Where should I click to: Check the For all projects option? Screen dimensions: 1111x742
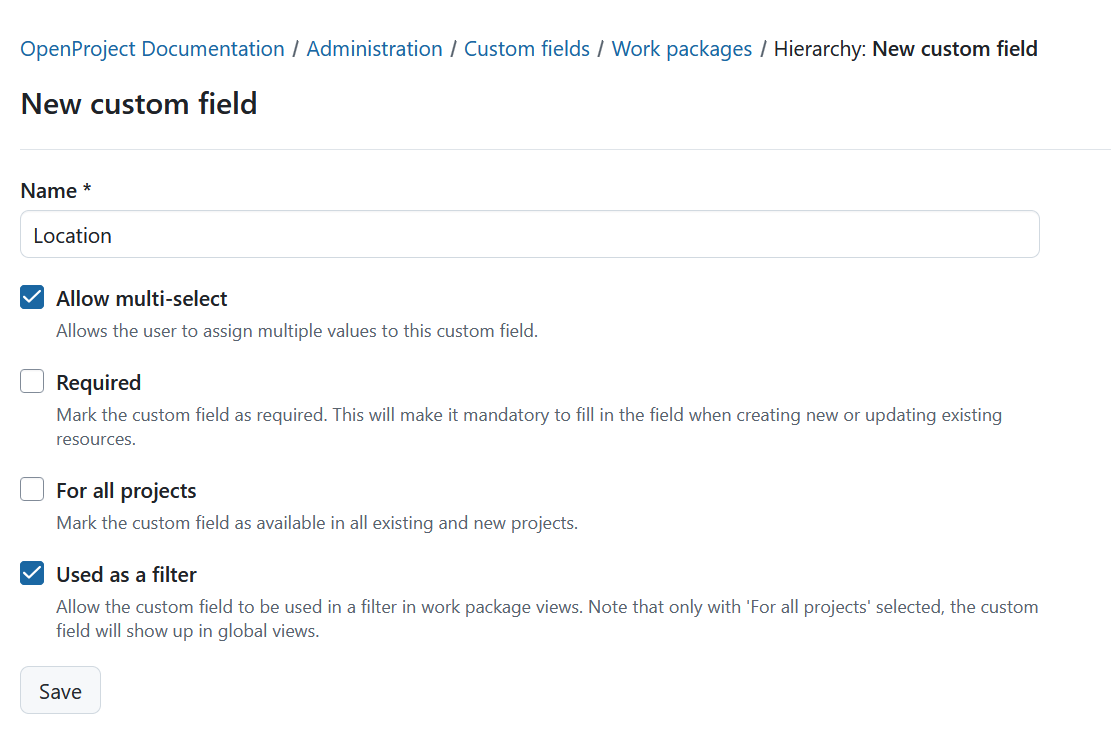coord(31,488)
